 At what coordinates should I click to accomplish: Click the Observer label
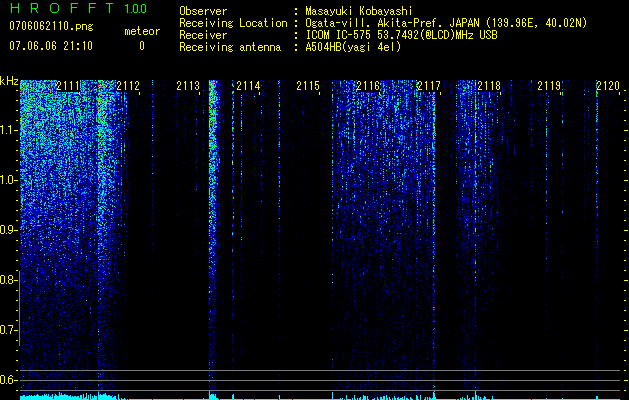[203, 11]
